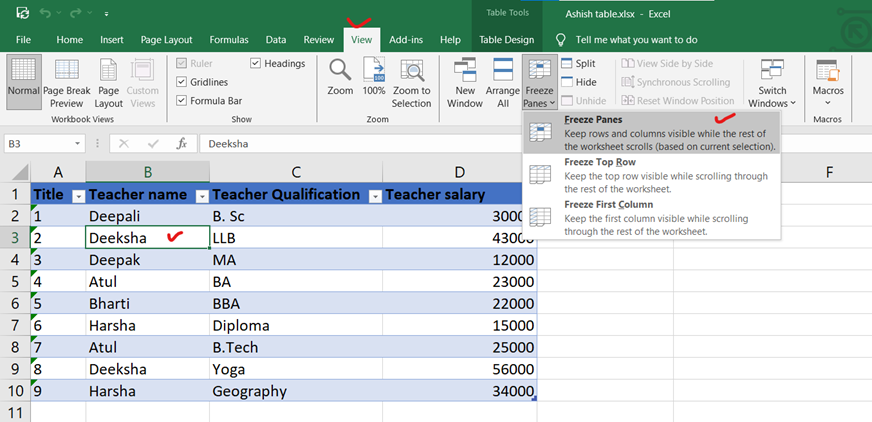The image size is (872, 422).
Task: Disable the Headings checkbox
Action: click(256, 63)
